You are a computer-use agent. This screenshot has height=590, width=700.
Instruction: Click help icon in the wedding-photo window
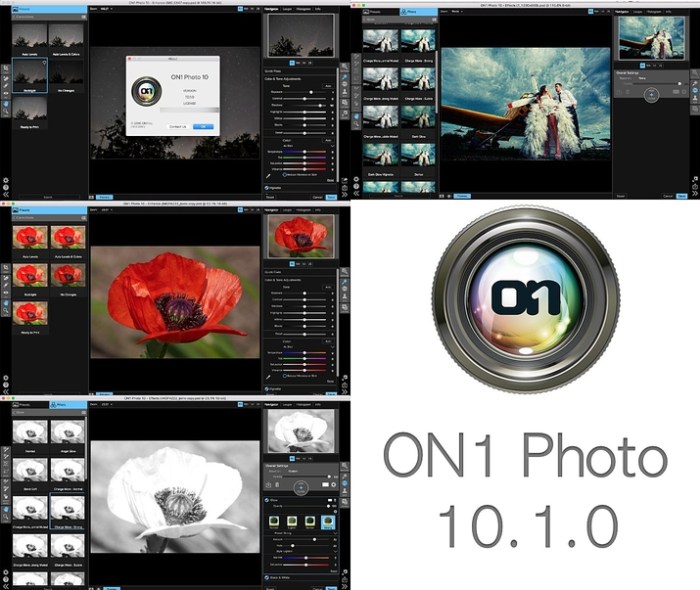356,187
